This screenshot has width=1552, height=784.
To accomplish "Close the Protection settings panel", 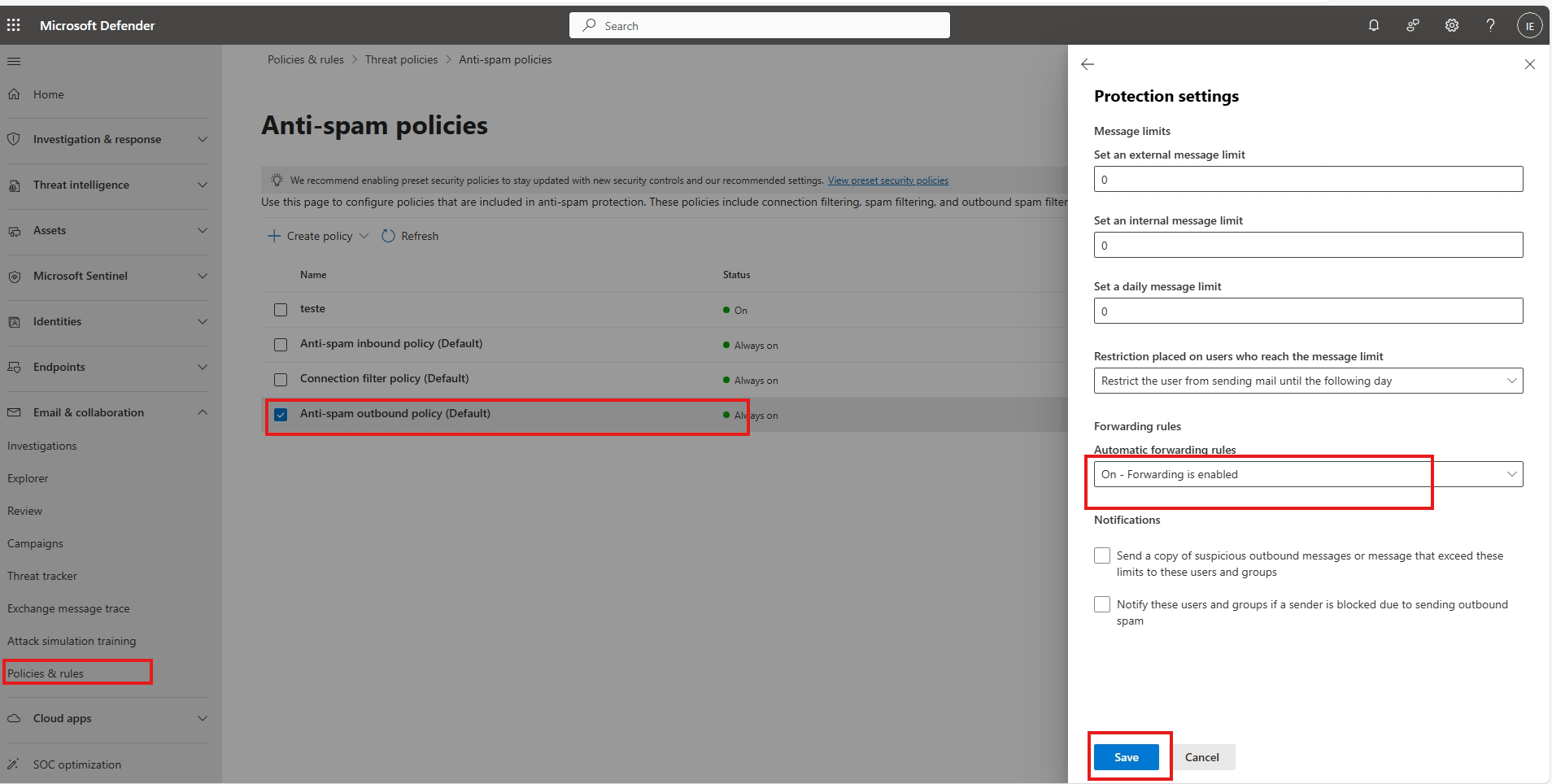I will [1530, 64].
